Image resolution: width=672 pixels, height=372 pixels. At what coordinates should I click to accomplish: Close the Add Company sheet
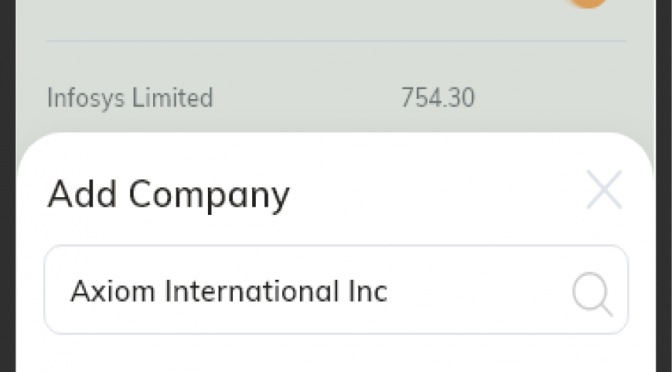click(604, 189)
